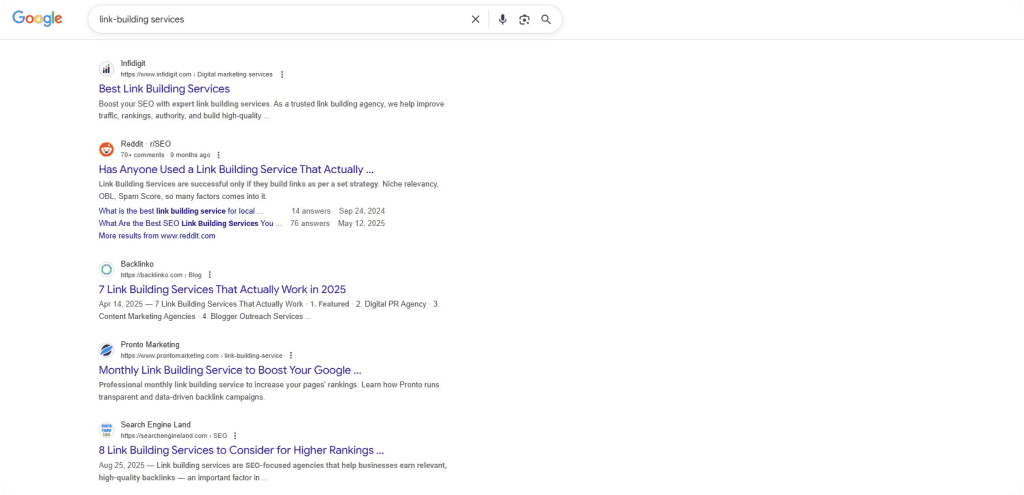Click the Pronto Marketing favicon
Image resolution: width=1024 pixels, height=495 pixels.
106,349
